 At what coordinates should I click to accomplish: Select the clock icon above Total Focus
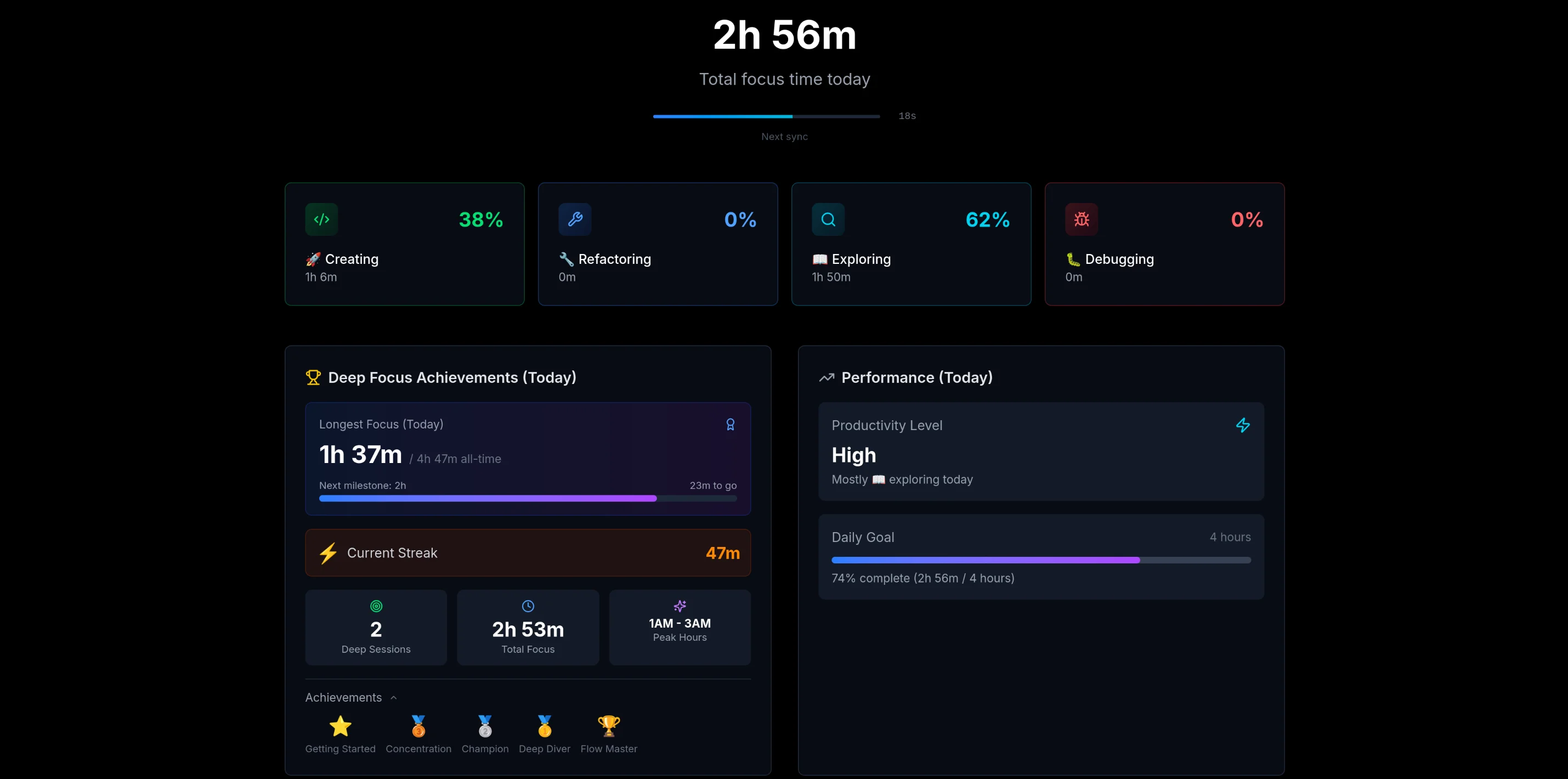pyautogui.click(x=527, y=606)
